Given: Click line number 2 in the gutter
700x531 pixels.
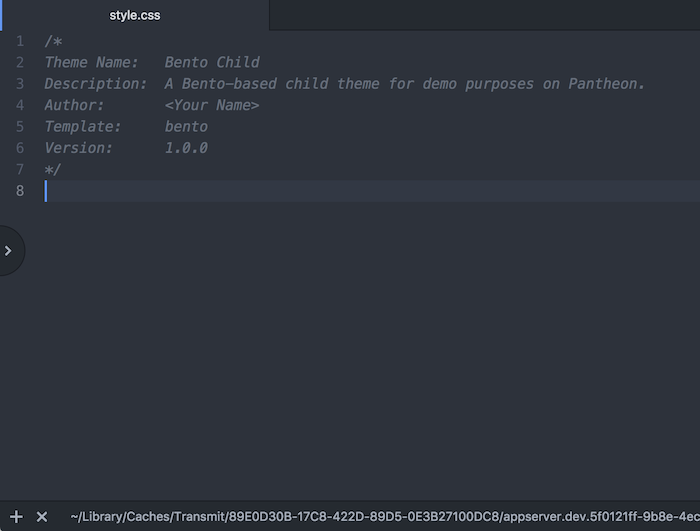Looking at the screenshot, I should pos(20,62).
